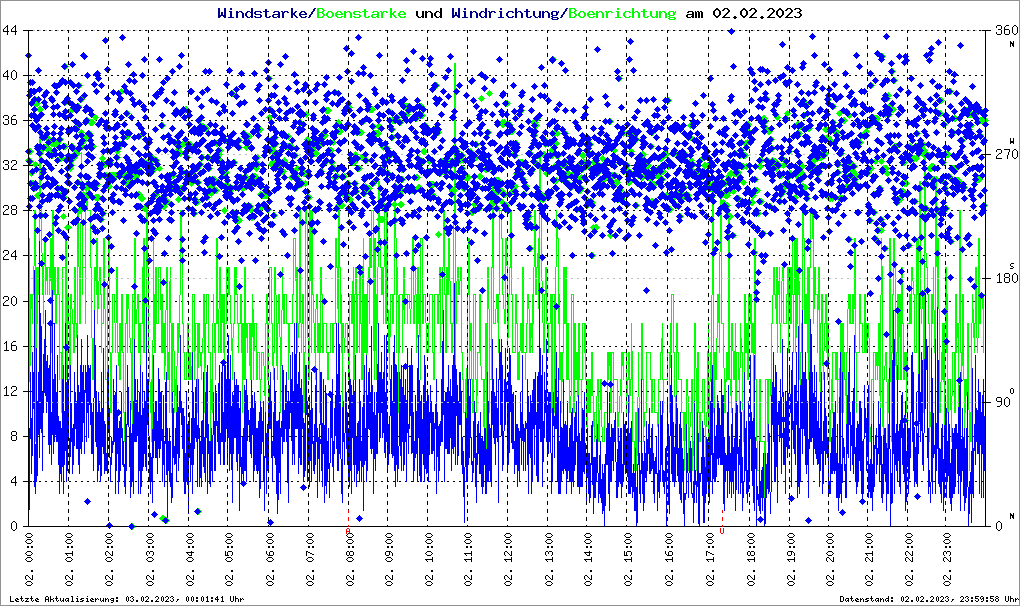Select the green Boenrichtung title text
Image resolution: width=1020 pixels, height=606 pixels.
pos(622,13)
